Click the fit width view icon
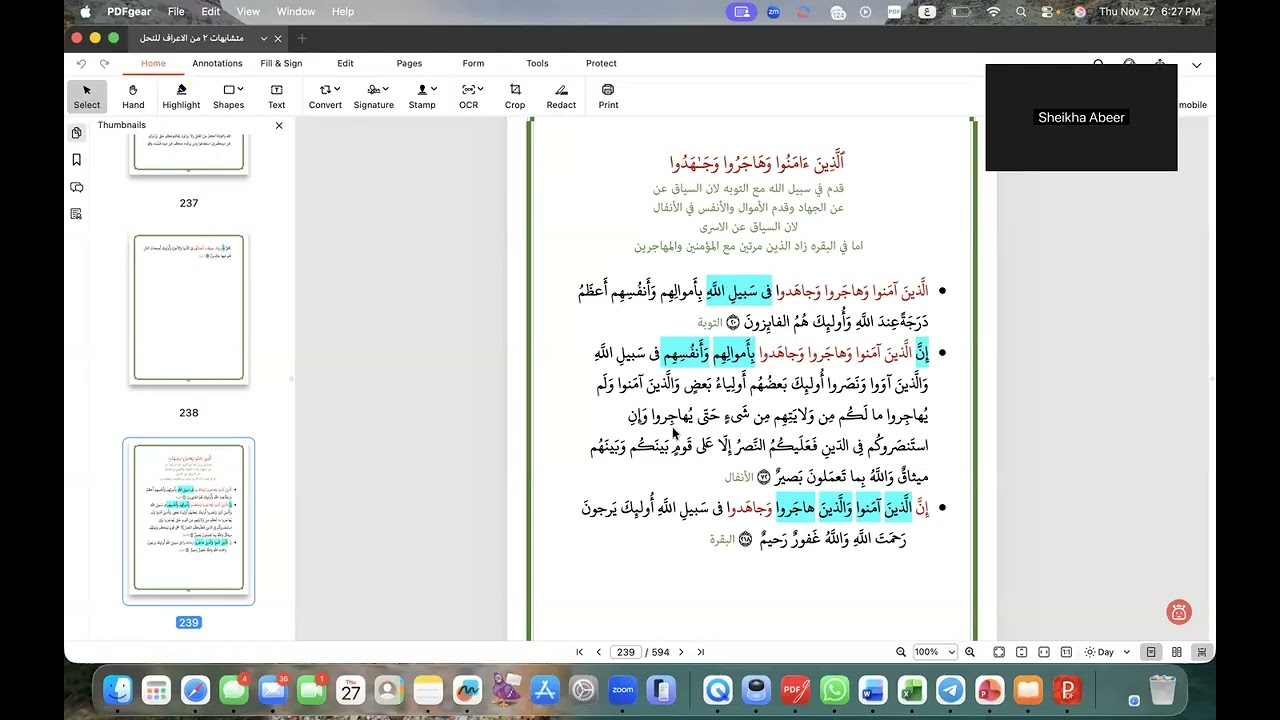 click(1044, 652)
